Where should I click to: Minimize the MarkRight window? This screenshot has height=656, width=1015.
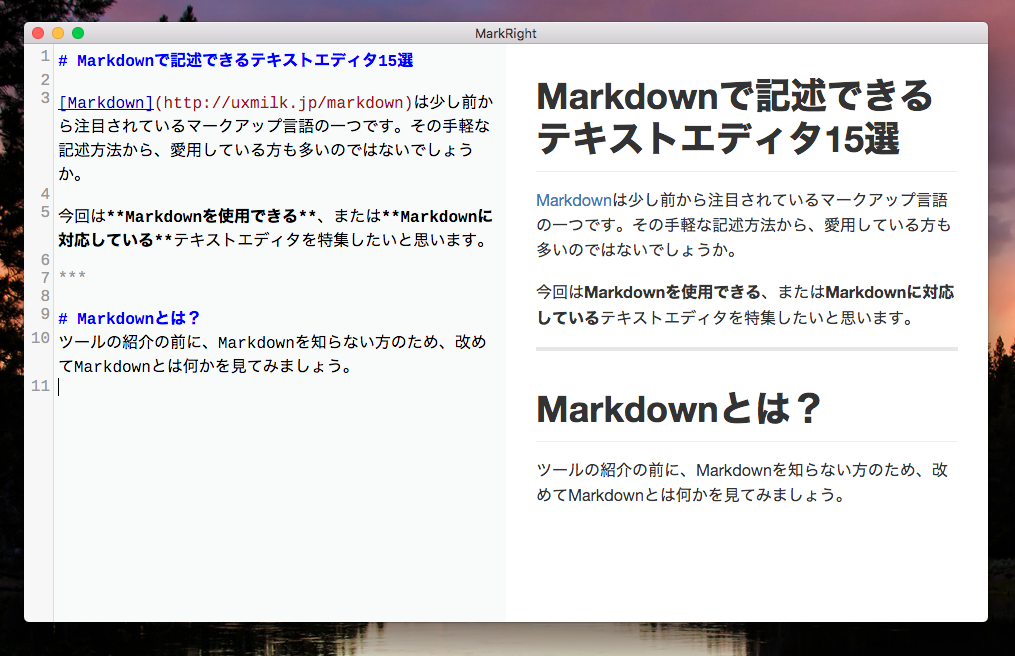coord(58,33)
